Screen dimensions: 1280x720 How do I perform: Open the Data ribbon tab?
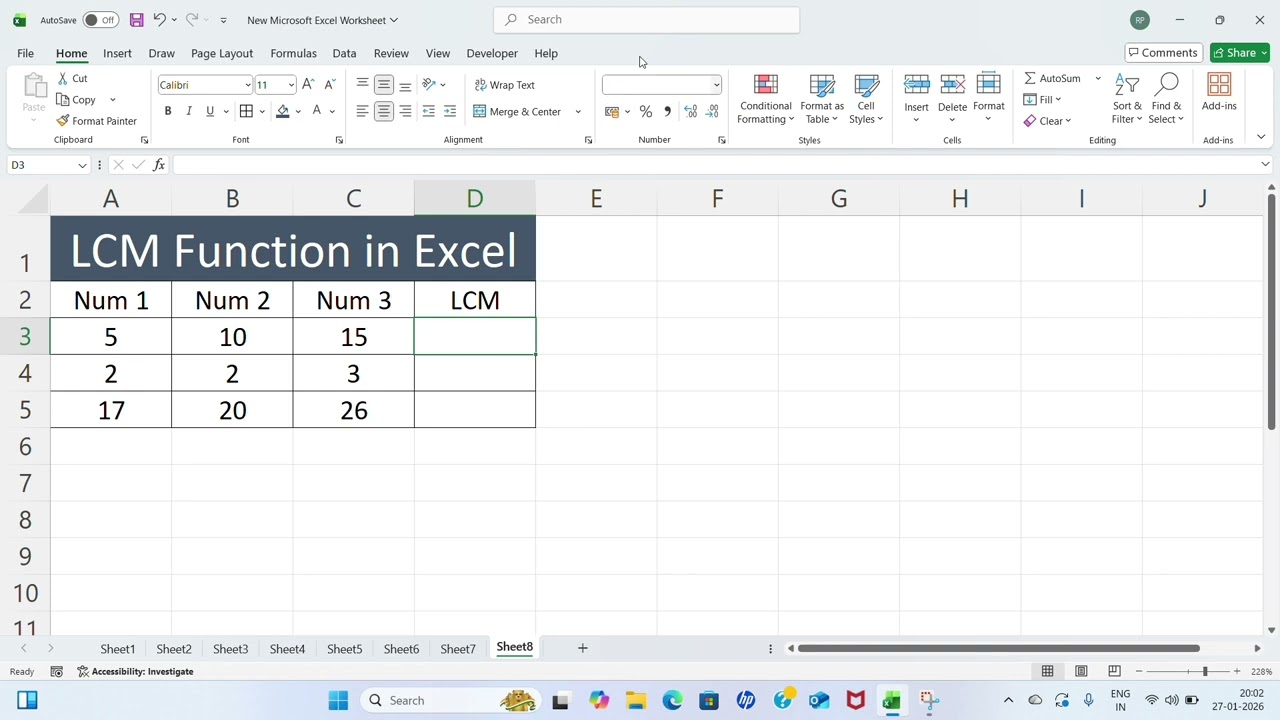point(344,53)
